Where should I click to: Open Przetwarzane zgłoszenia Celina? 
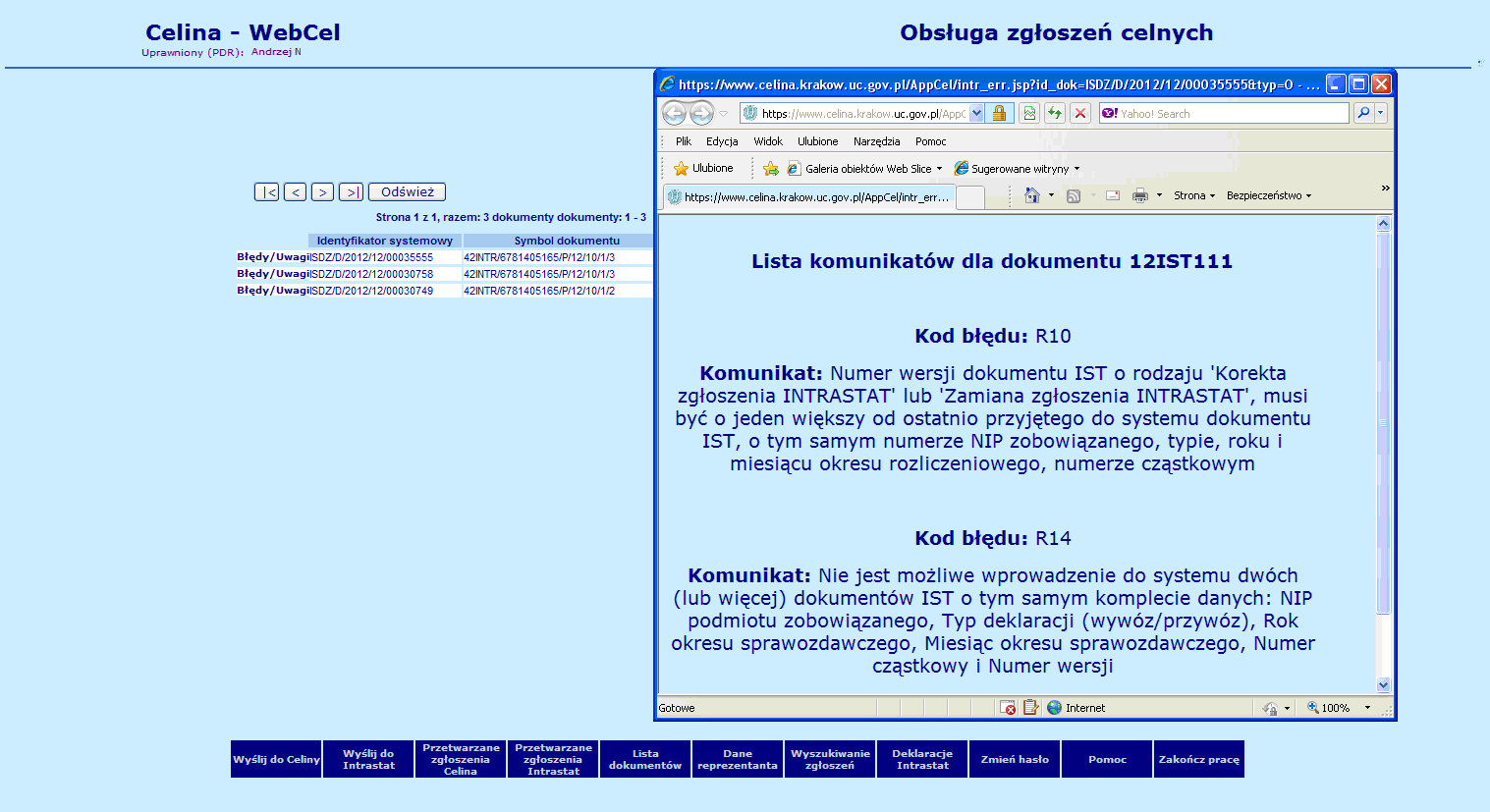pyautogui.click(x=461, y=759)
